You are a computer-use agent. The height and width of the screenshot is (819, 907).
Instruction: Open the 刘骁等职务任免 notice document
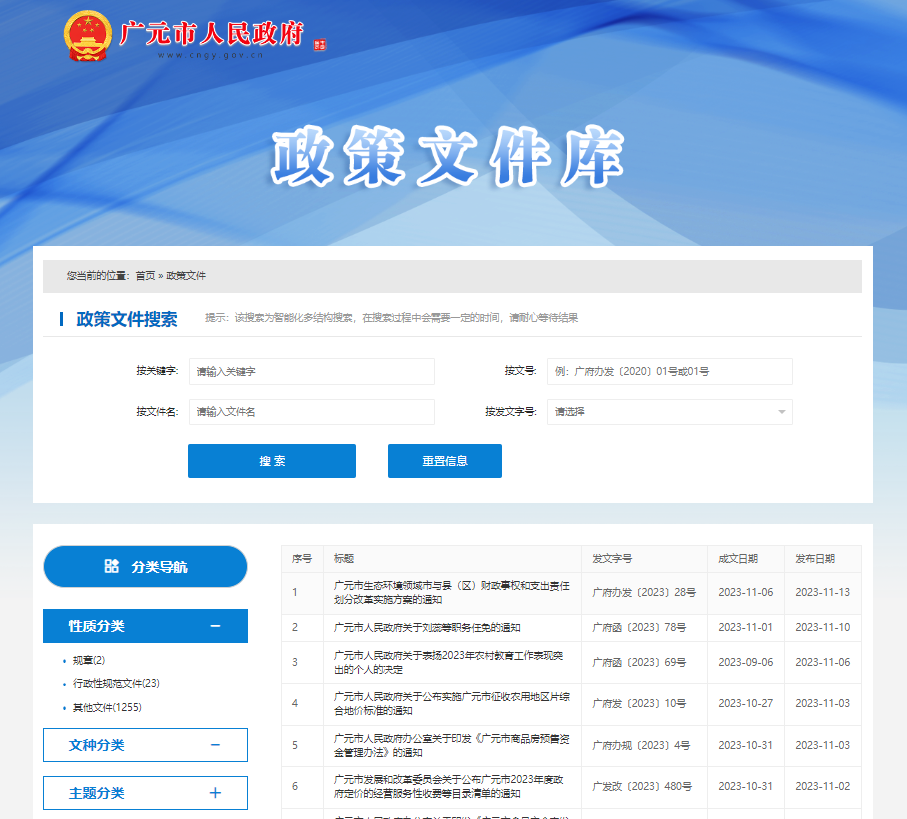click(427, 628)
